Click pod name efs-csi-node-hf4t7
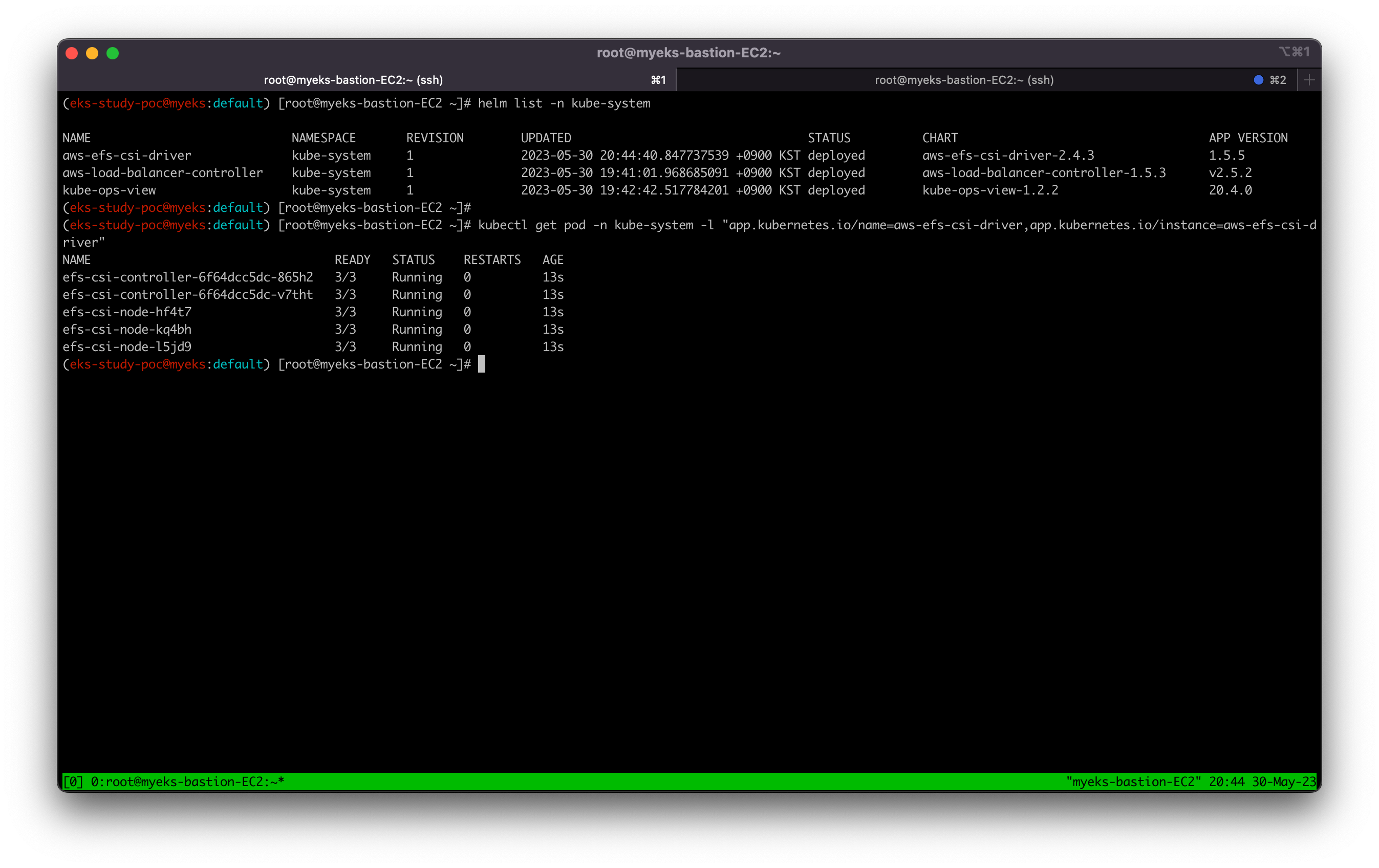This screenshot has height=868, width=1379. coord(127,312)
